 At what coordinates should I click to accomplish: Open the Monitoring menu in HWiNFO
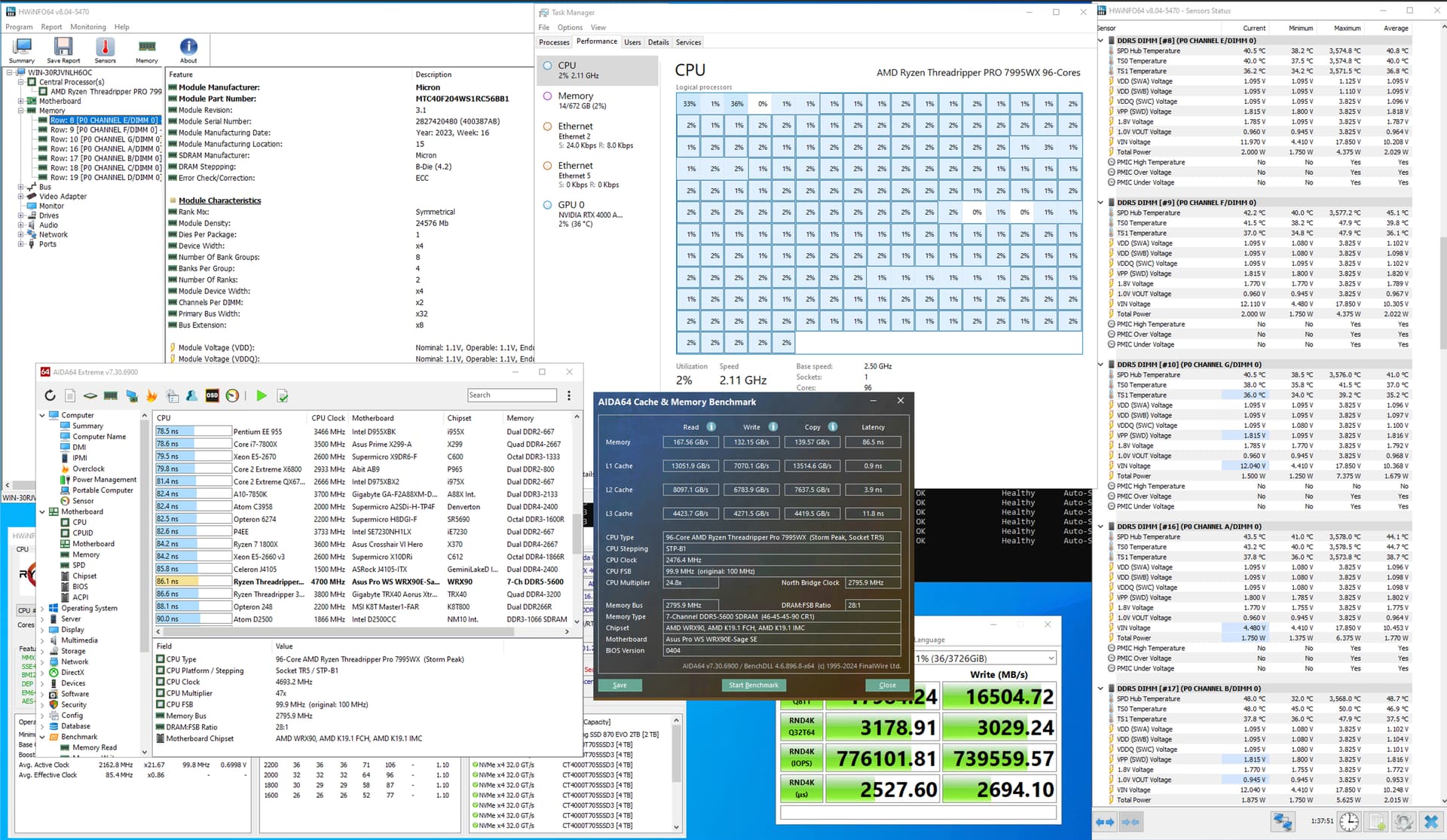[x=88, y=26]
